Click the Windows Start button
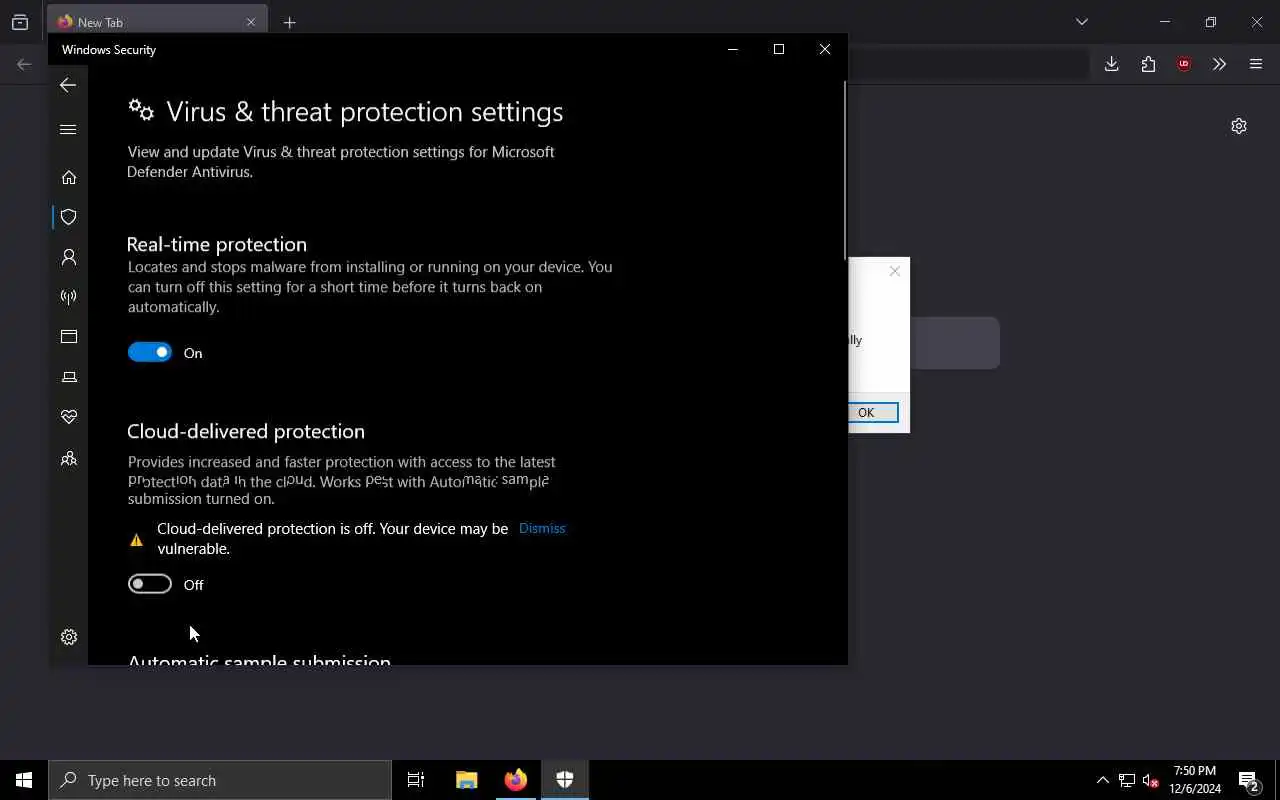The height and width of the screenshot is (800, 1280). click(x=24, y=780)
